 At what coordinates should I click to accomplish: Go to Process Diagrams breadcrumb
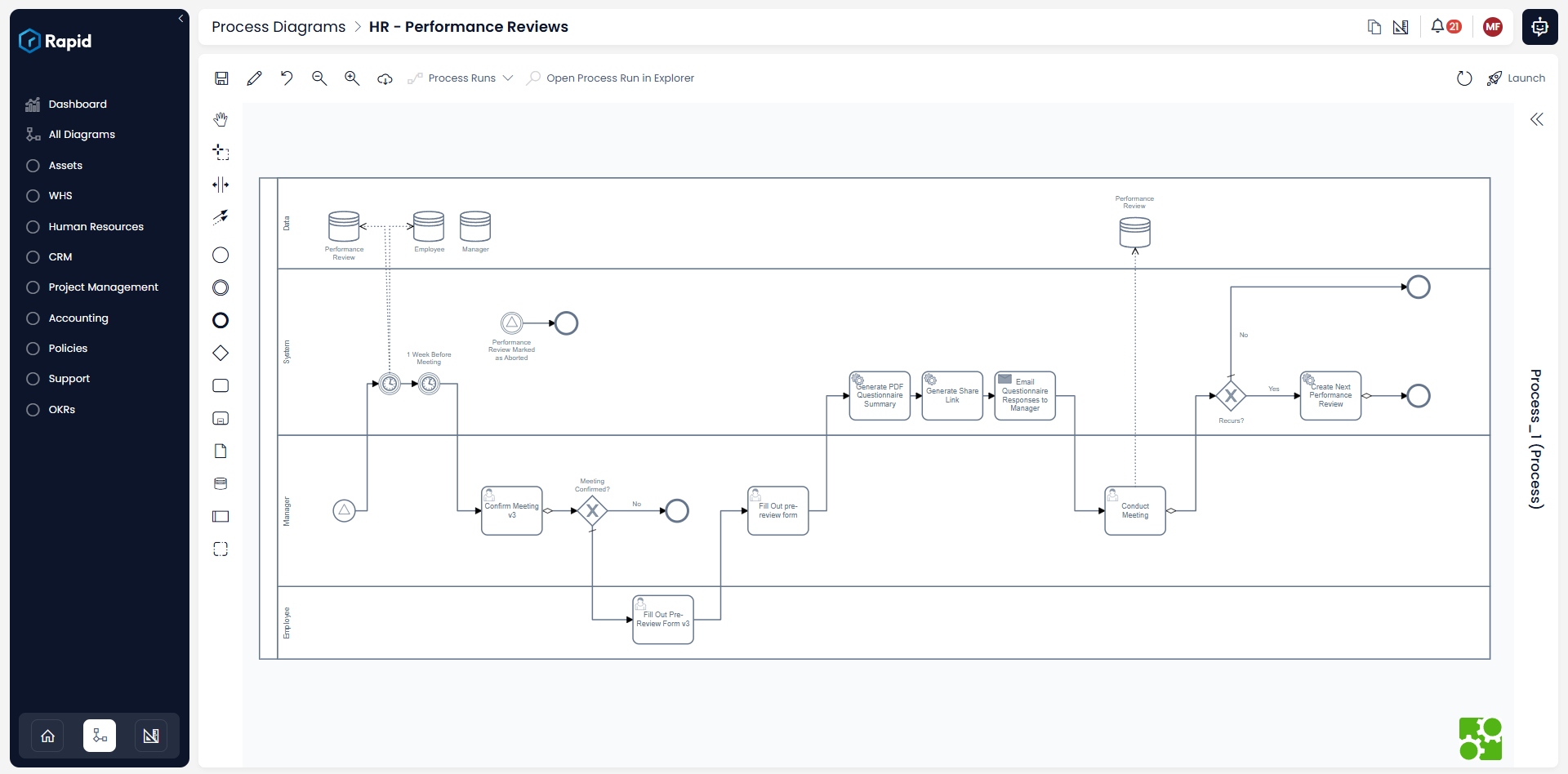[x=278, y=27]
